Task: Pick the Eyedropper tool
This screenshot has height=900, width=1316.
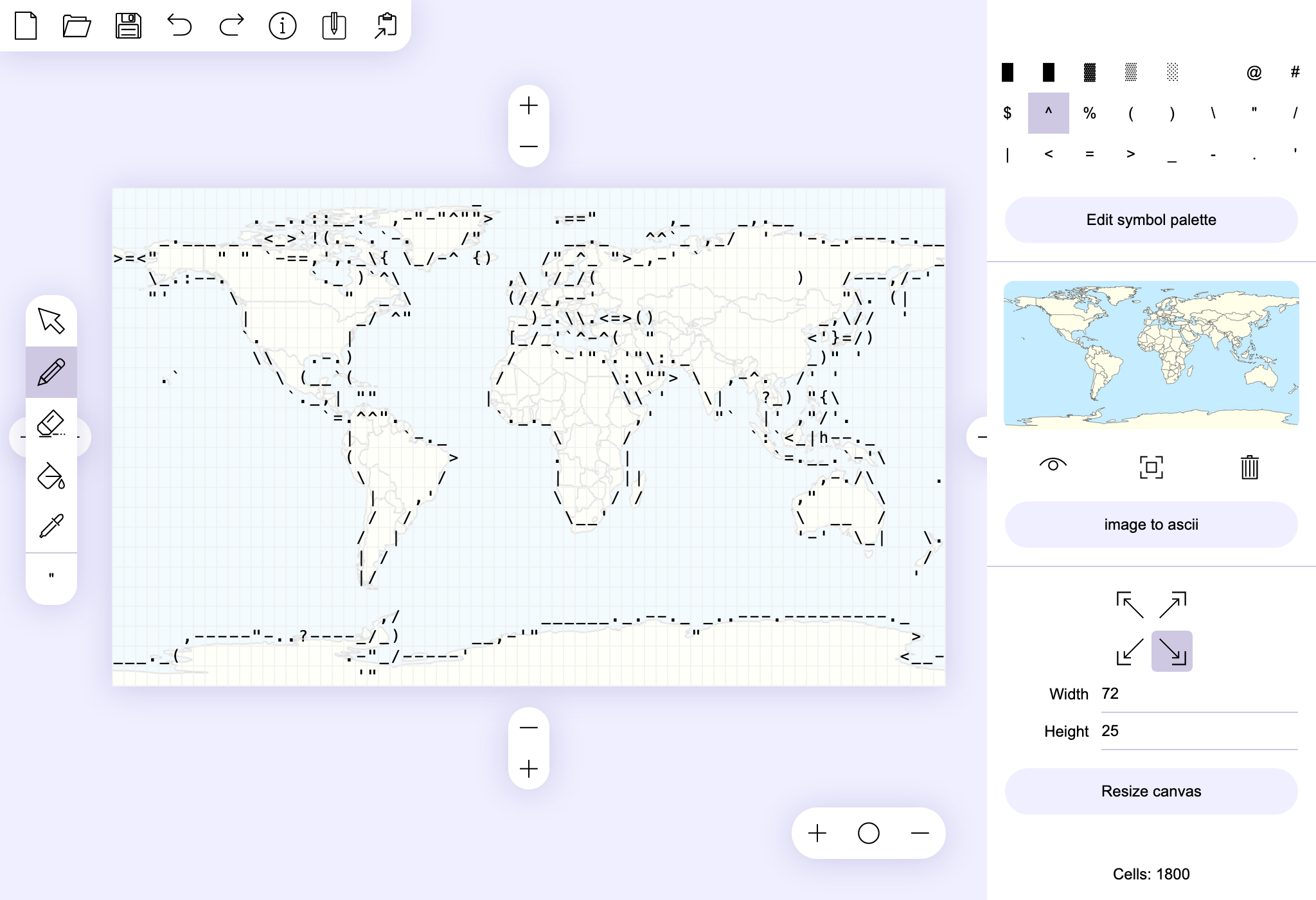Action: [x=51, y=526]
